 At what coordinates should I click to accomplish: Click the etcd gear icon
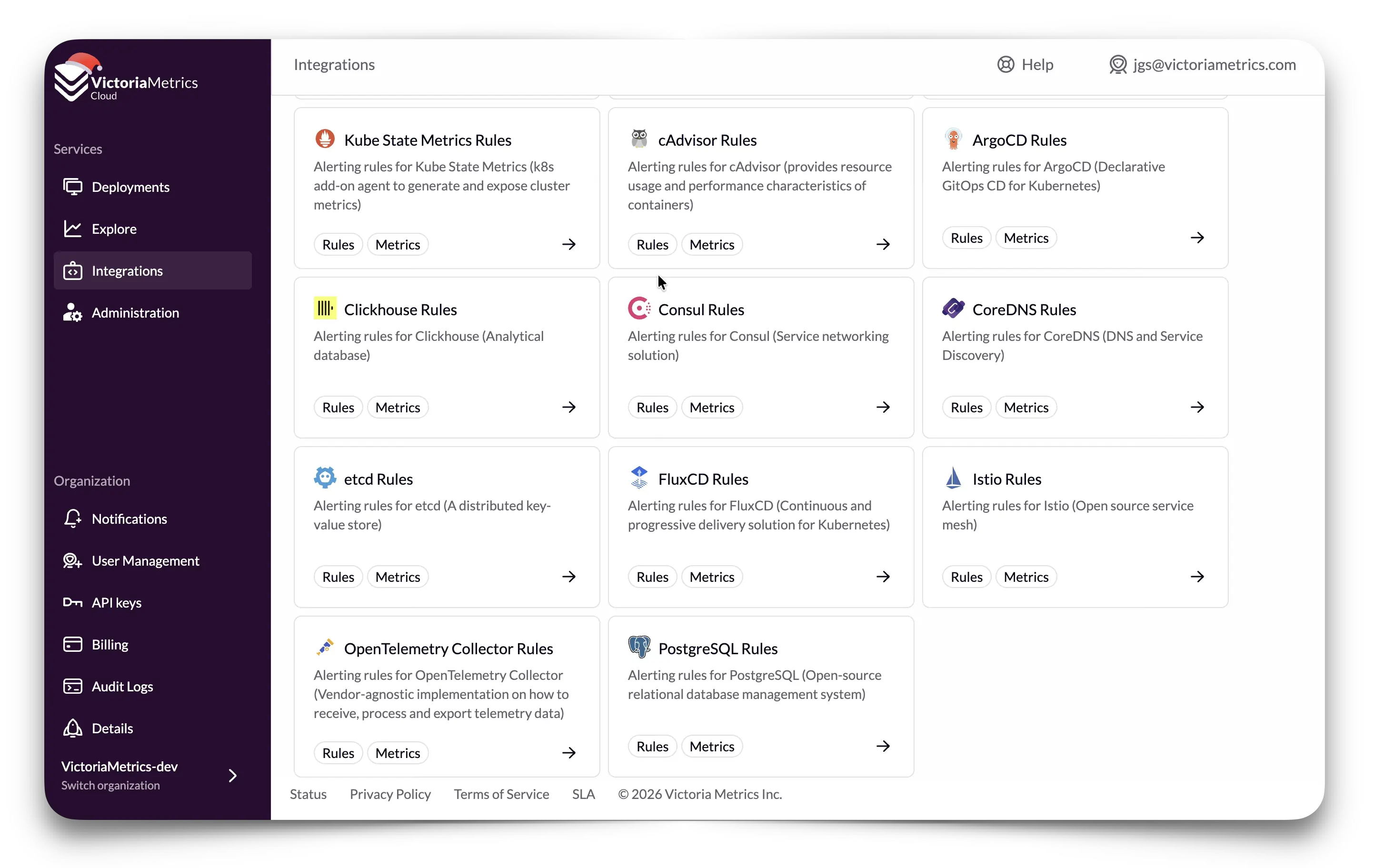click(325, 478)
